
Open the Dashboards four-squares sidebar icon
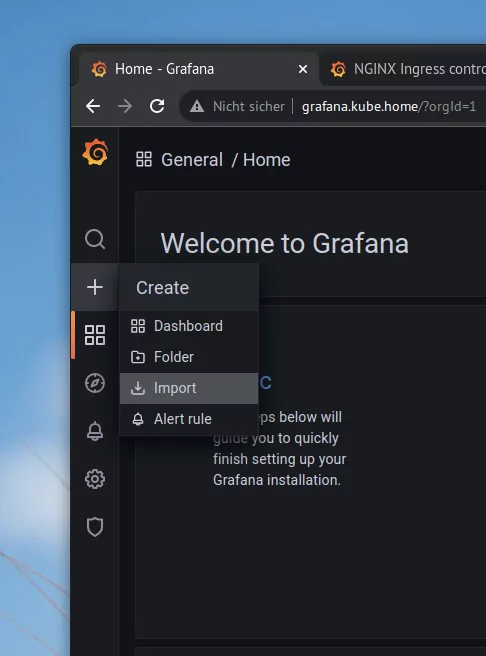click(95, 335)
